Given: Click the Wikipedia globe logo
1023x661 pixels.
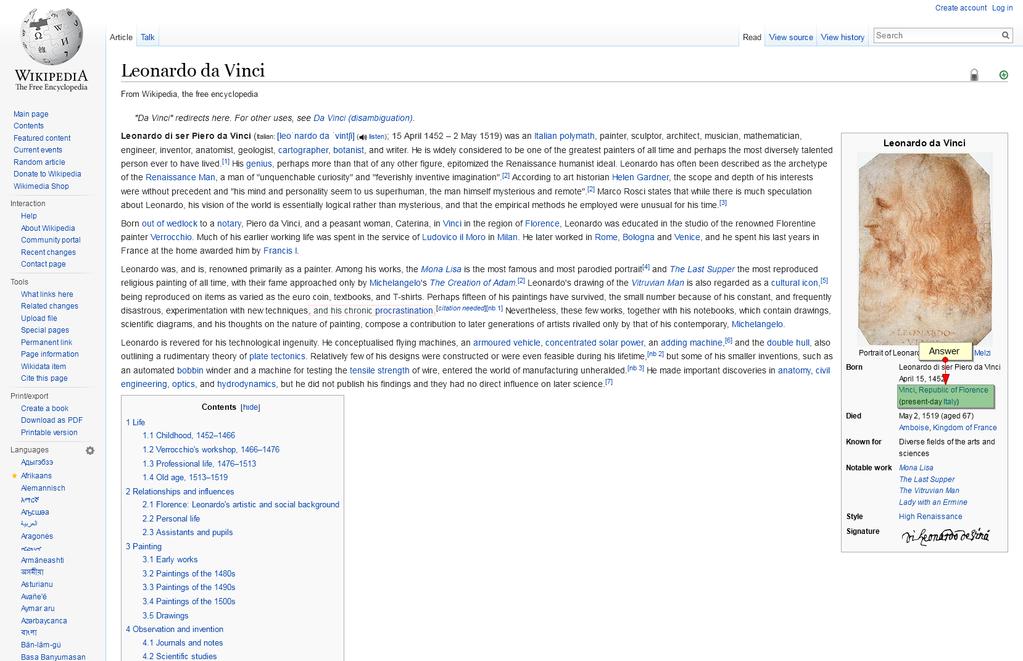Looking at the screenshot, I should tap(52, 37).
